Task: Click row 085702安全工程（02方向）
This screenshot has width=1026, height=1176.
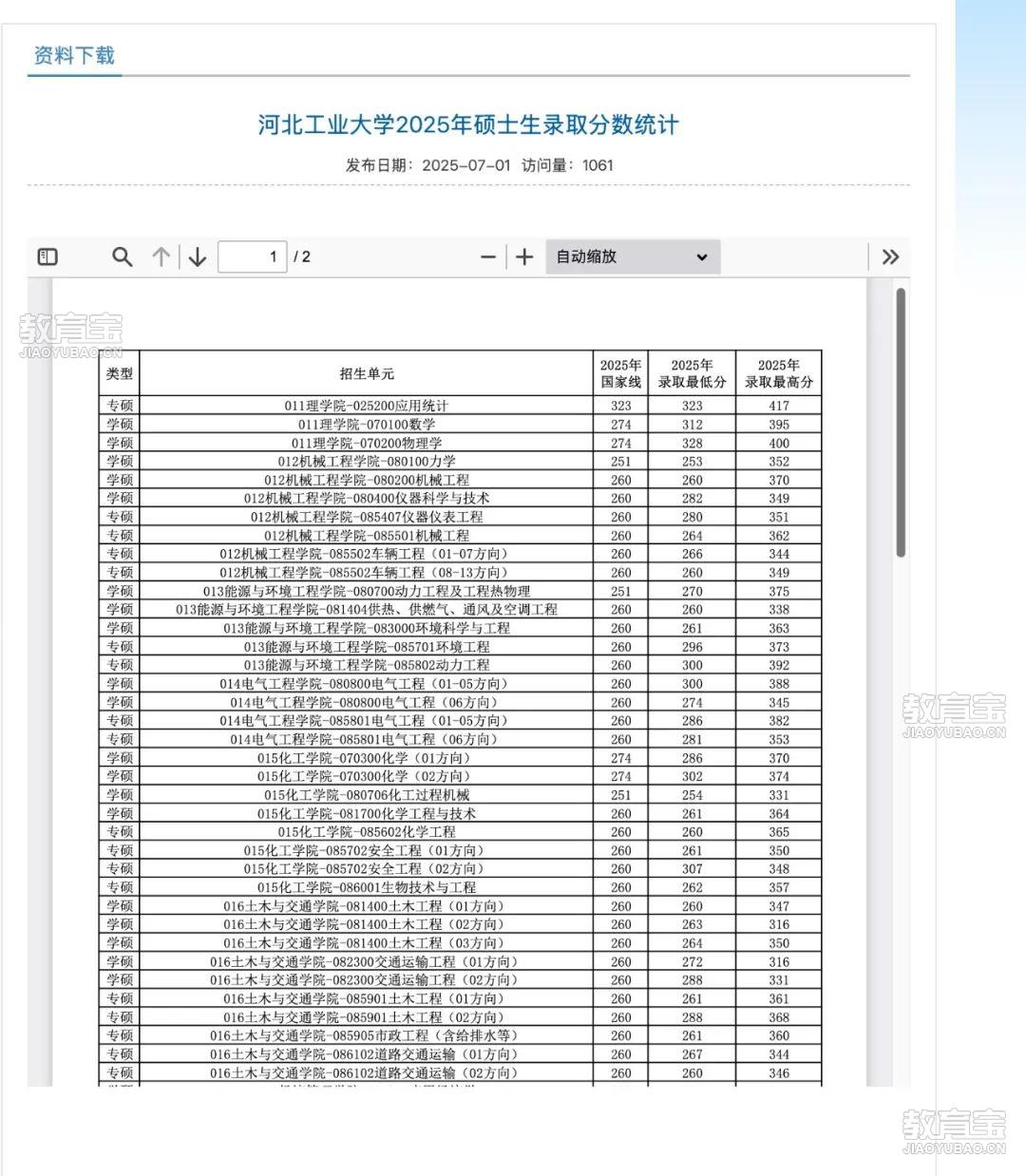Action: pyautogui.click(x=460, y=869)
